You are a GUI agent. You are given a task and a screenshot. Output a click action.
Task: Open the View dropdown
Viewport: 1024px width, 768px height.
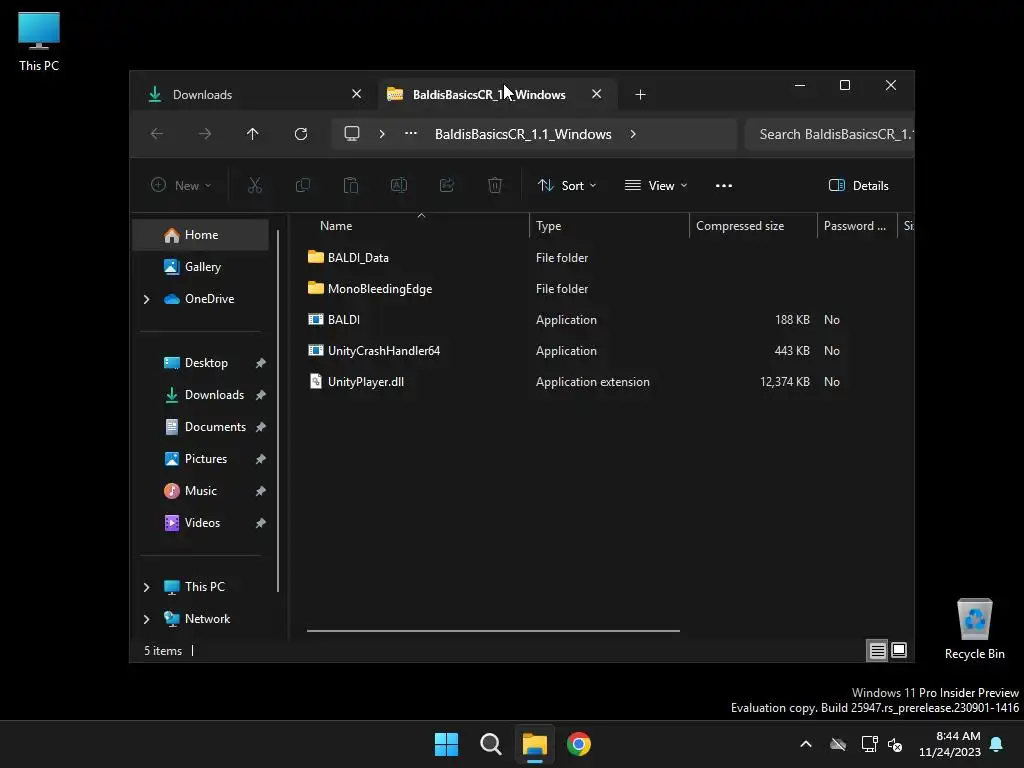656,185
